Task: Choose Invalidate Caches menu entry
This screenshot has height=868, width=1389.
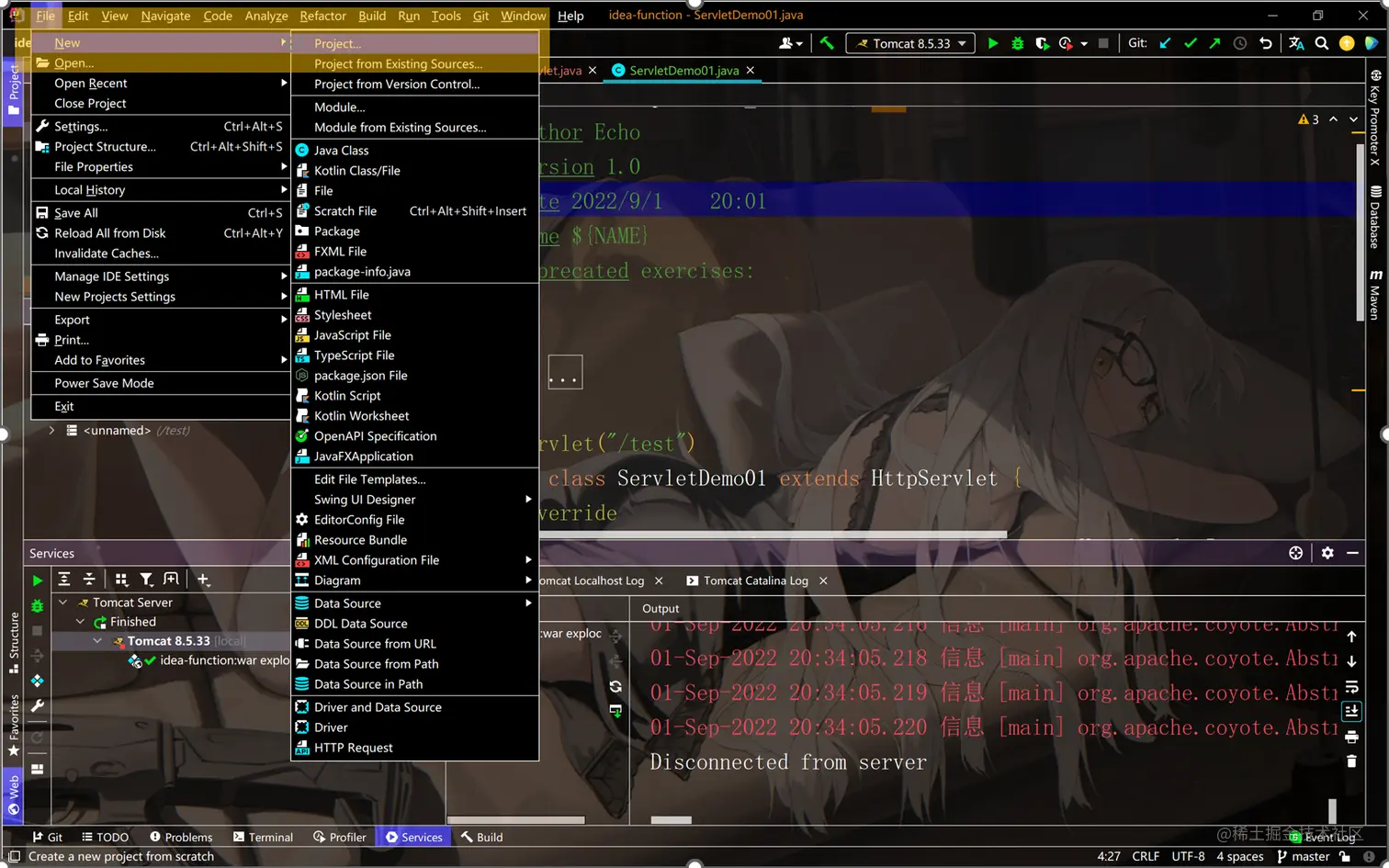Action: coord(160,254)
